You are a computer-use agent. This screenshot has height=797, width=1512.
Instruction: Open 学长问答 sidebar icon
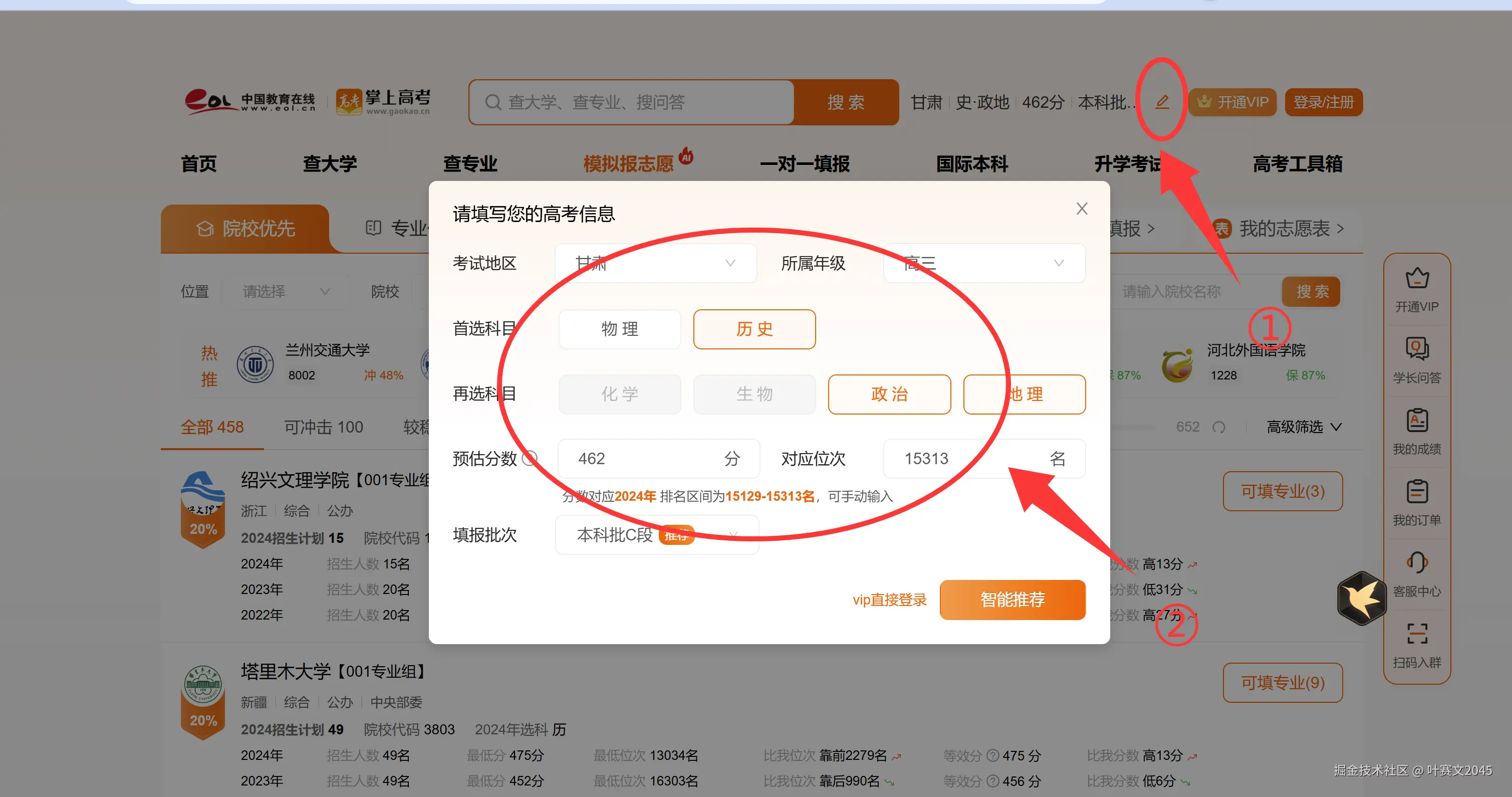click(x=1416, y=349)
